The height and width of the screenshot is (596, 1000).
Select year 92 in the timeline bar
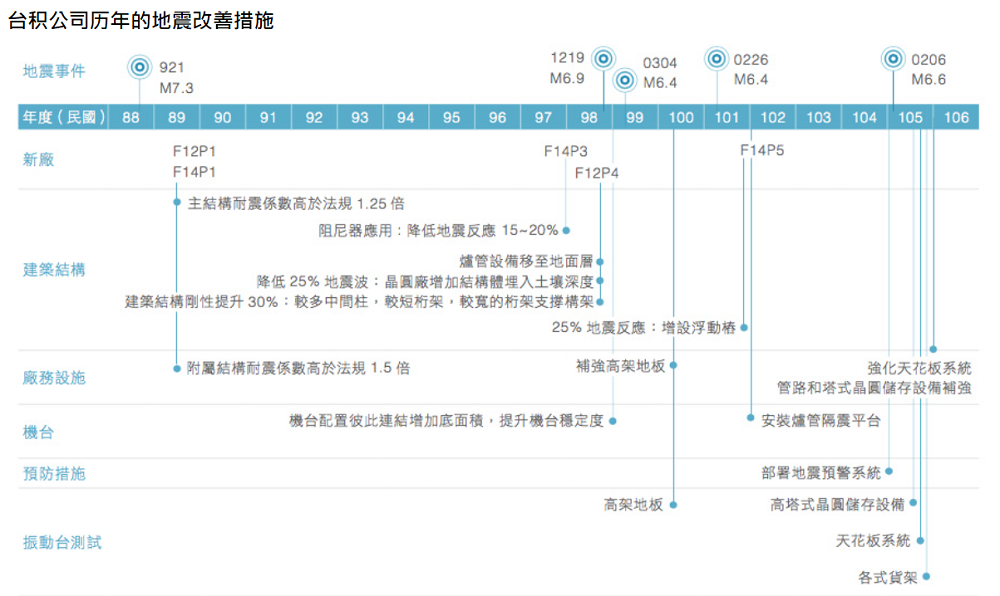pos(314,117)
